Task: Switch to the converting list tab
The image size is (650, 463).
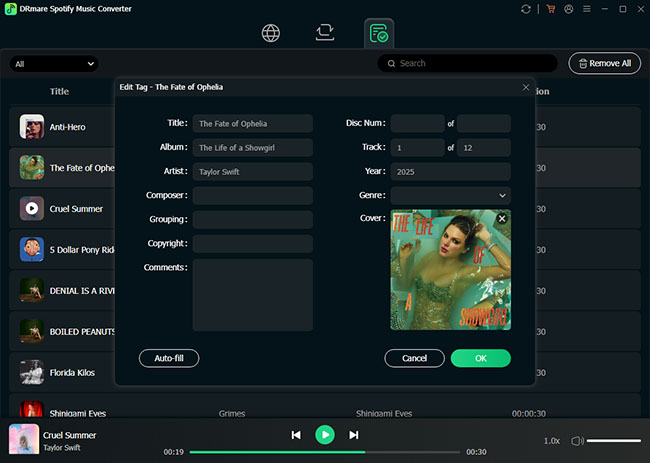Action: (x=325, y=33)
